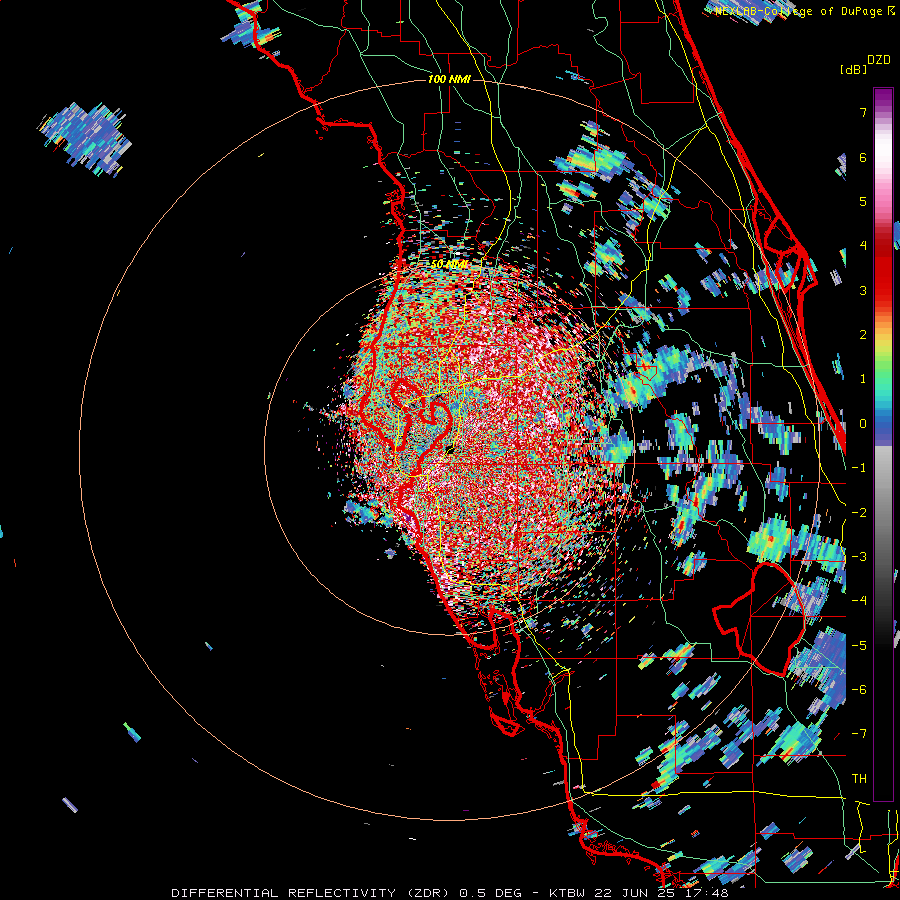Click the 7 dB value on color scale
The width and height of the screenshot is (900, 900).
pyautogui.click(x=863, y=112)
